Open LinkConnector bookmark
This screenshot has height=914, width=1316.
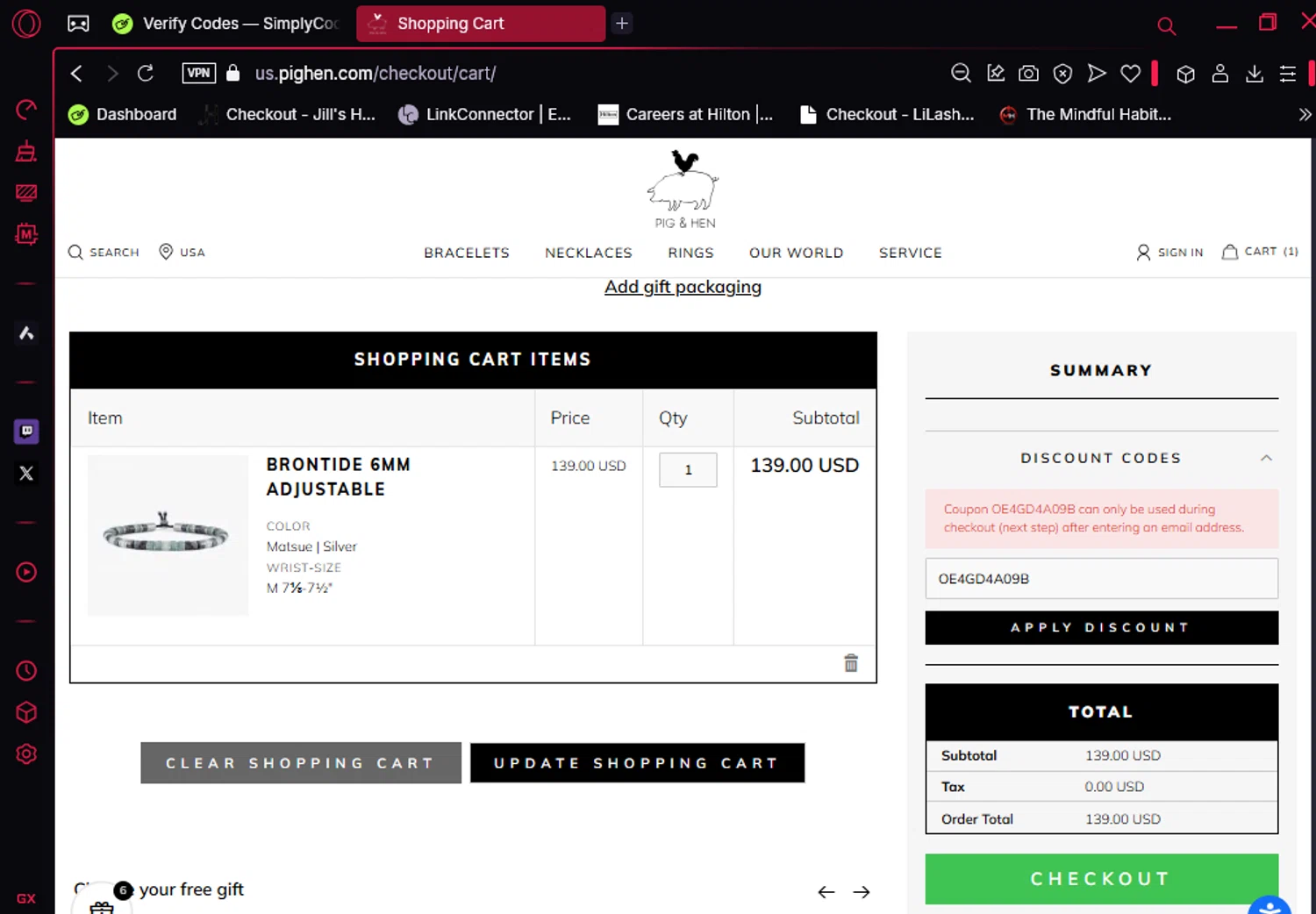[484, 114]
